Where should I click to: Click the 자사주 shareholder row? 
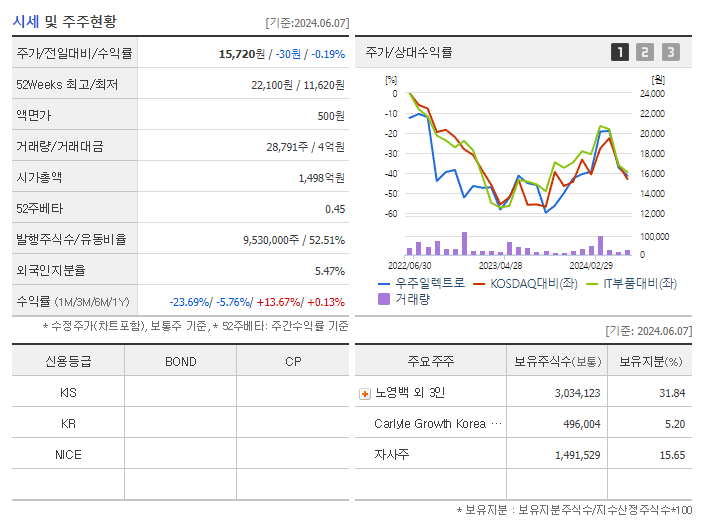(x=523, y=455)
